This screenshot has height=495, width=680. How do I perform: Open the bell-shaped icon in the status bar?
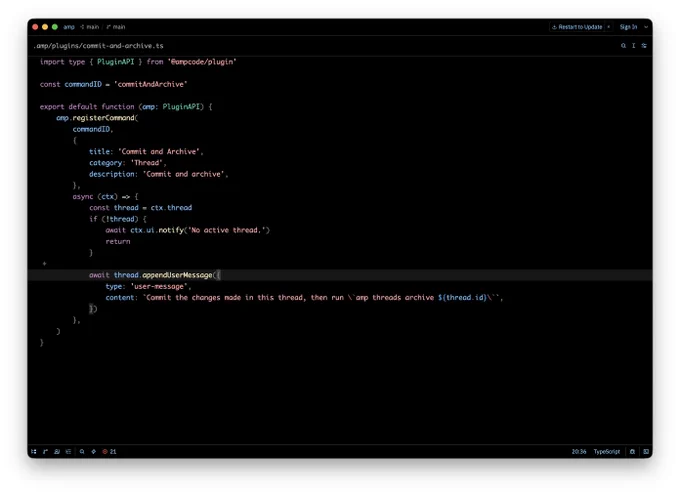tap(632, 452)
